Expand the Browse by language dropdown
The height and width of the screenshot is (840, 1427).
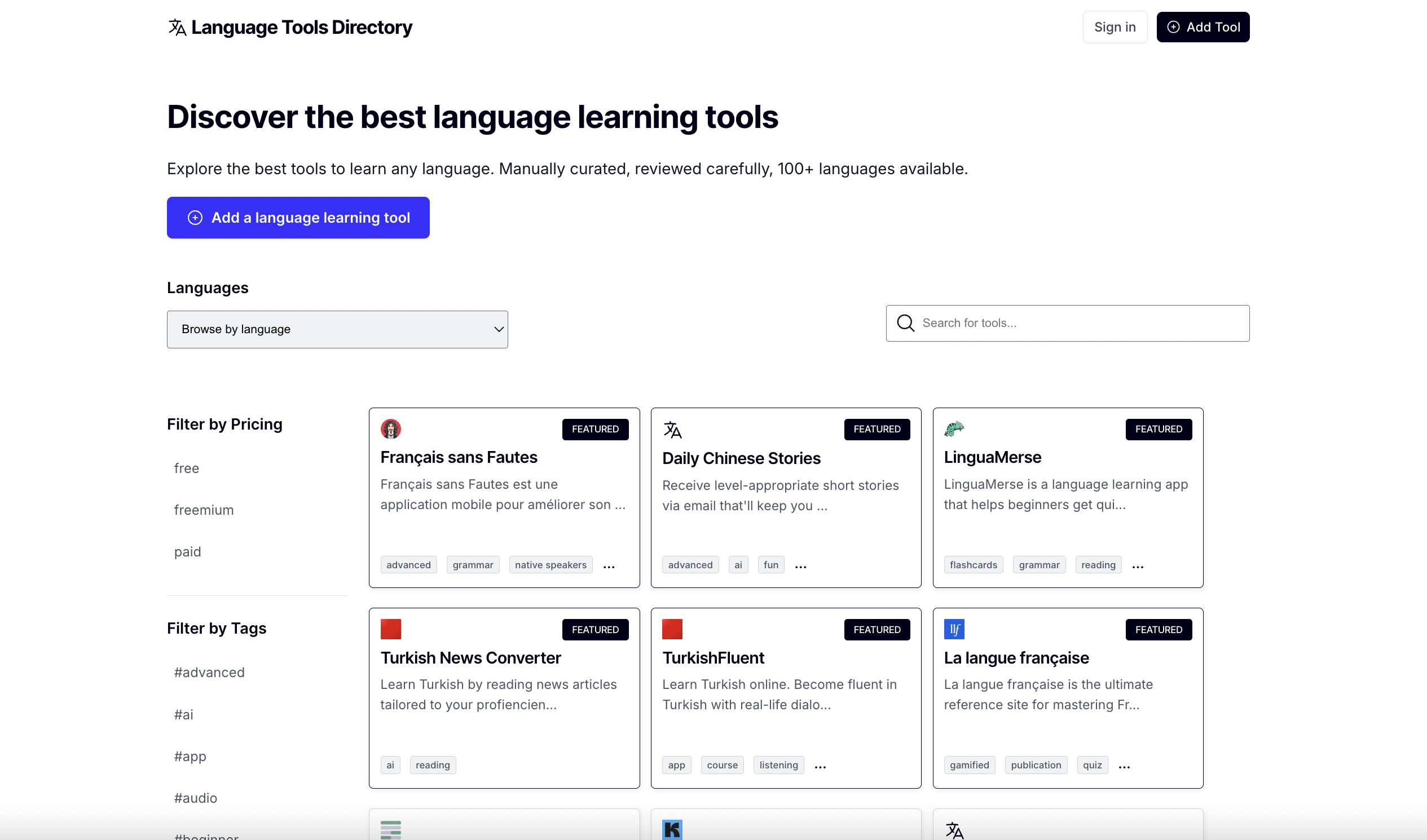[x=337, y=329]
